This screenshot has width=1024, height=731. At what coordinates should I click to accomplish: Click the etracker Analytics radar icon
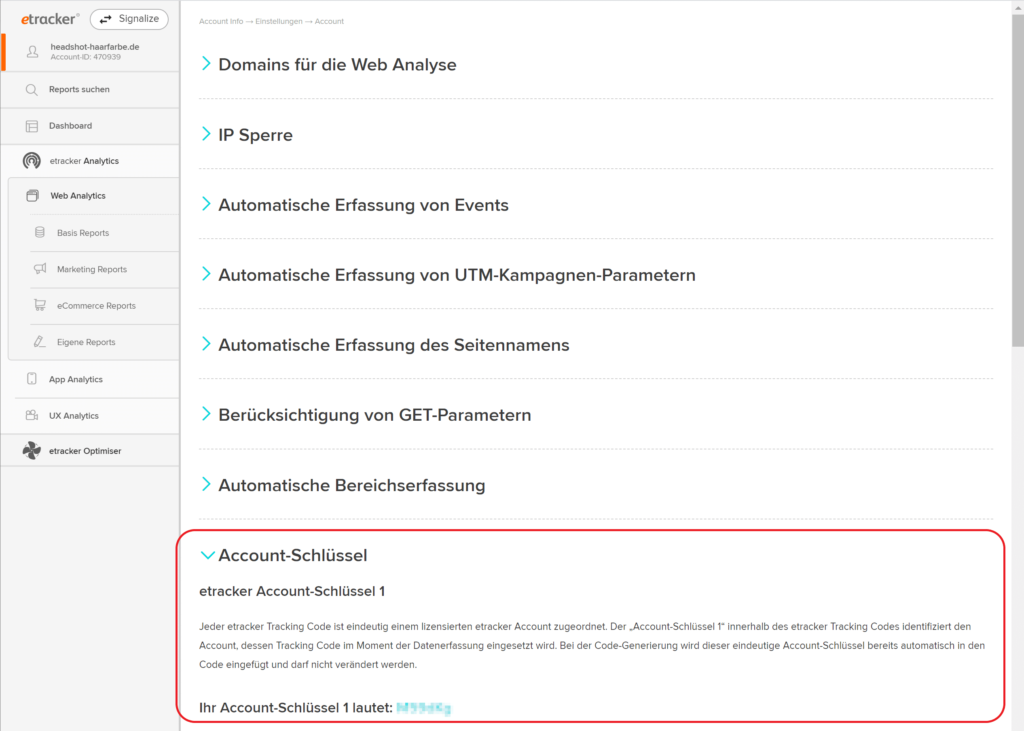pos(31,161)
